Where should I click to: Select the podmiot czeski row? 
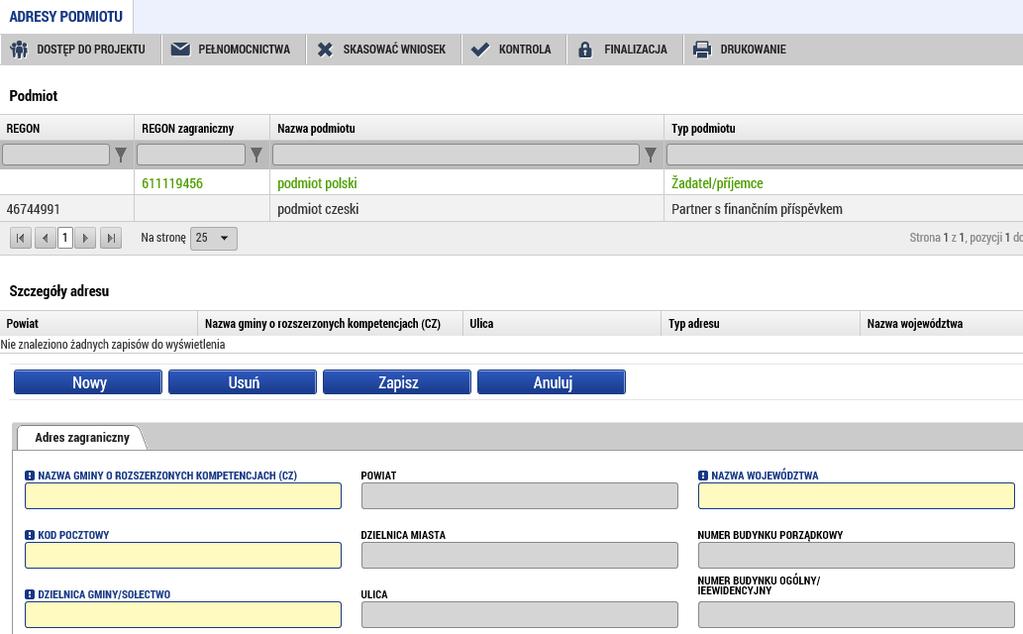(x=512, y=209)
